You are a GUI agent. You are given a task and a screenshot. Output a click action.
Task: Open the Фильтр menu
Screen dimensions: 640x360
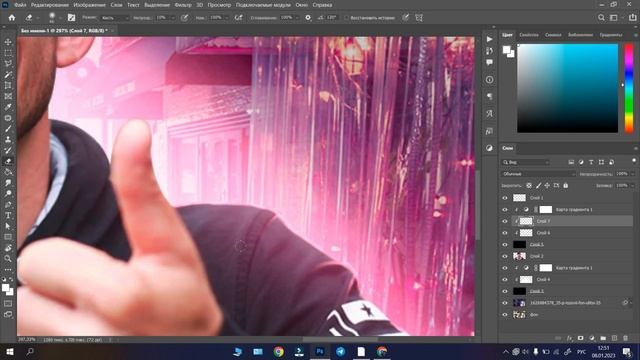tap(182, 5)
